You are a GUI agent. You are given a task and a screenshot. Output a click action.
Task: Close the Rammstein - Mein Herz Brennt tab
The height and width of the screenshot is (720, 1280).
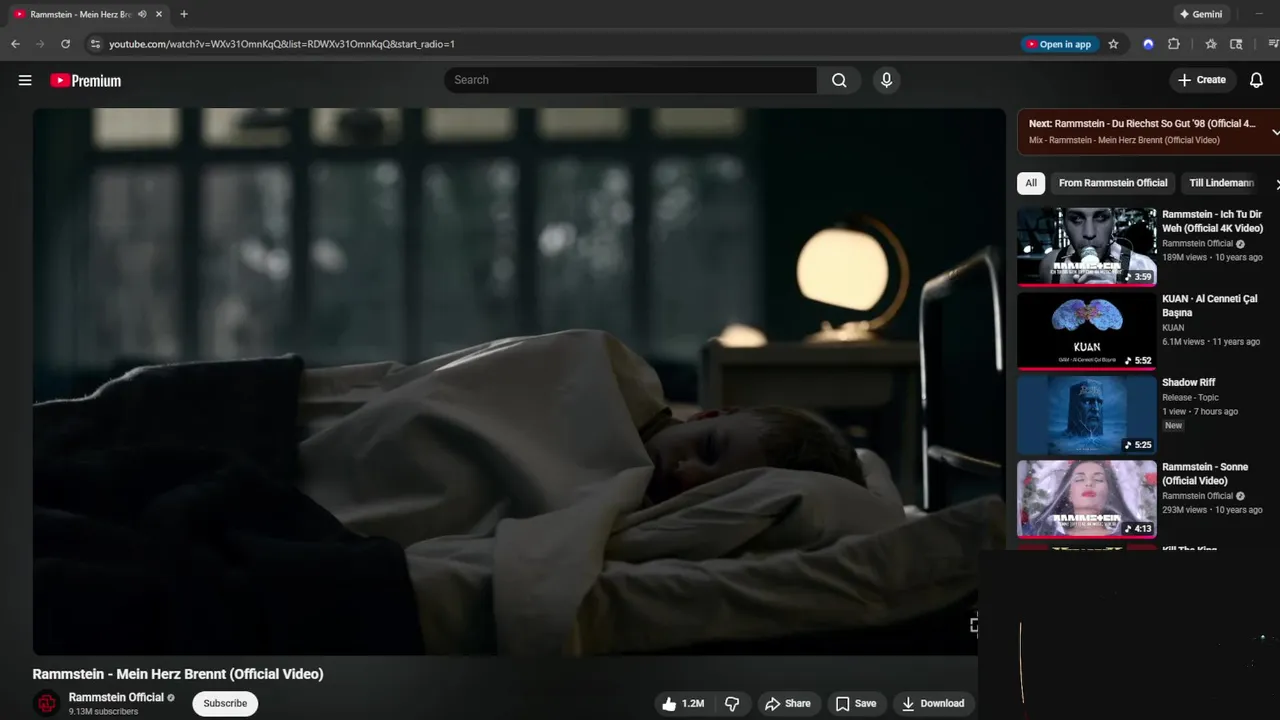click(x=158, y=14)
